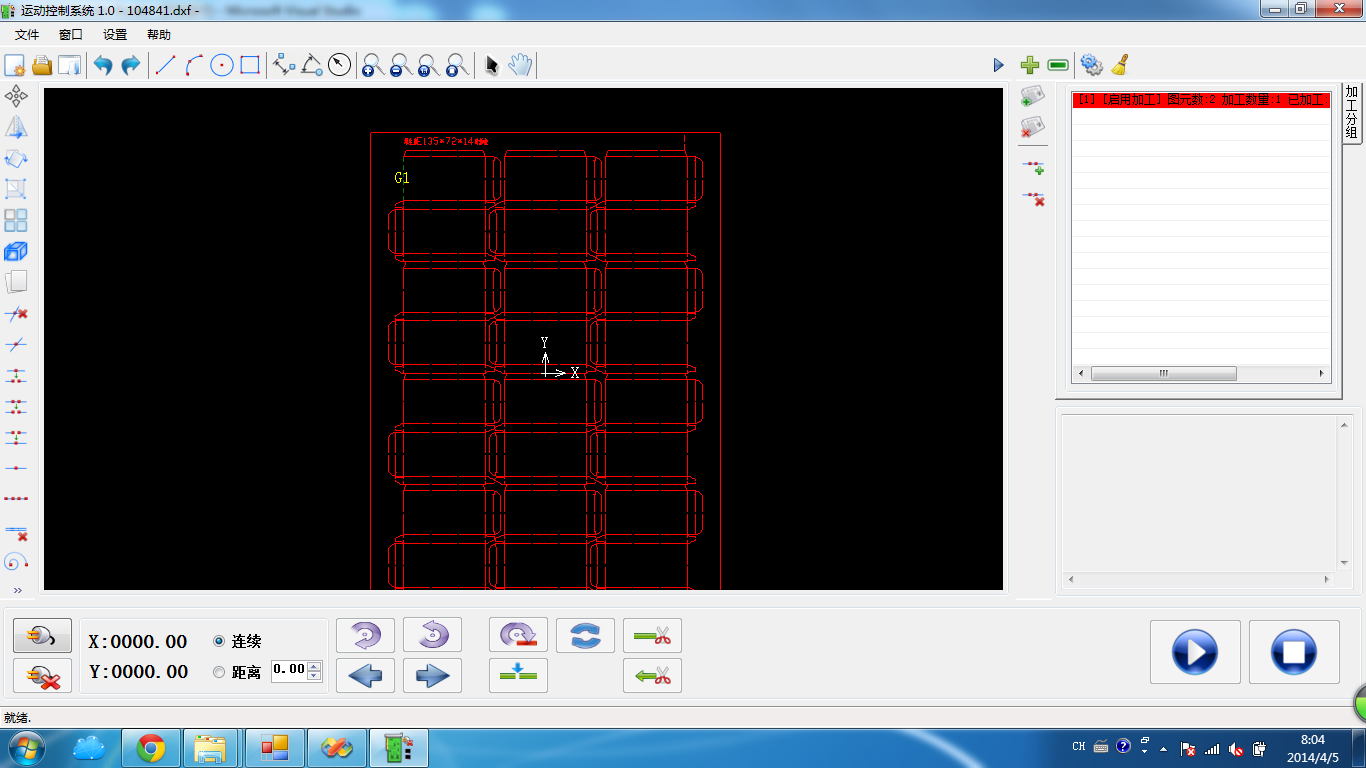The image size is (1366, 768).
Task: Open the 文件 menu
Action: click(x=27, y=35)
